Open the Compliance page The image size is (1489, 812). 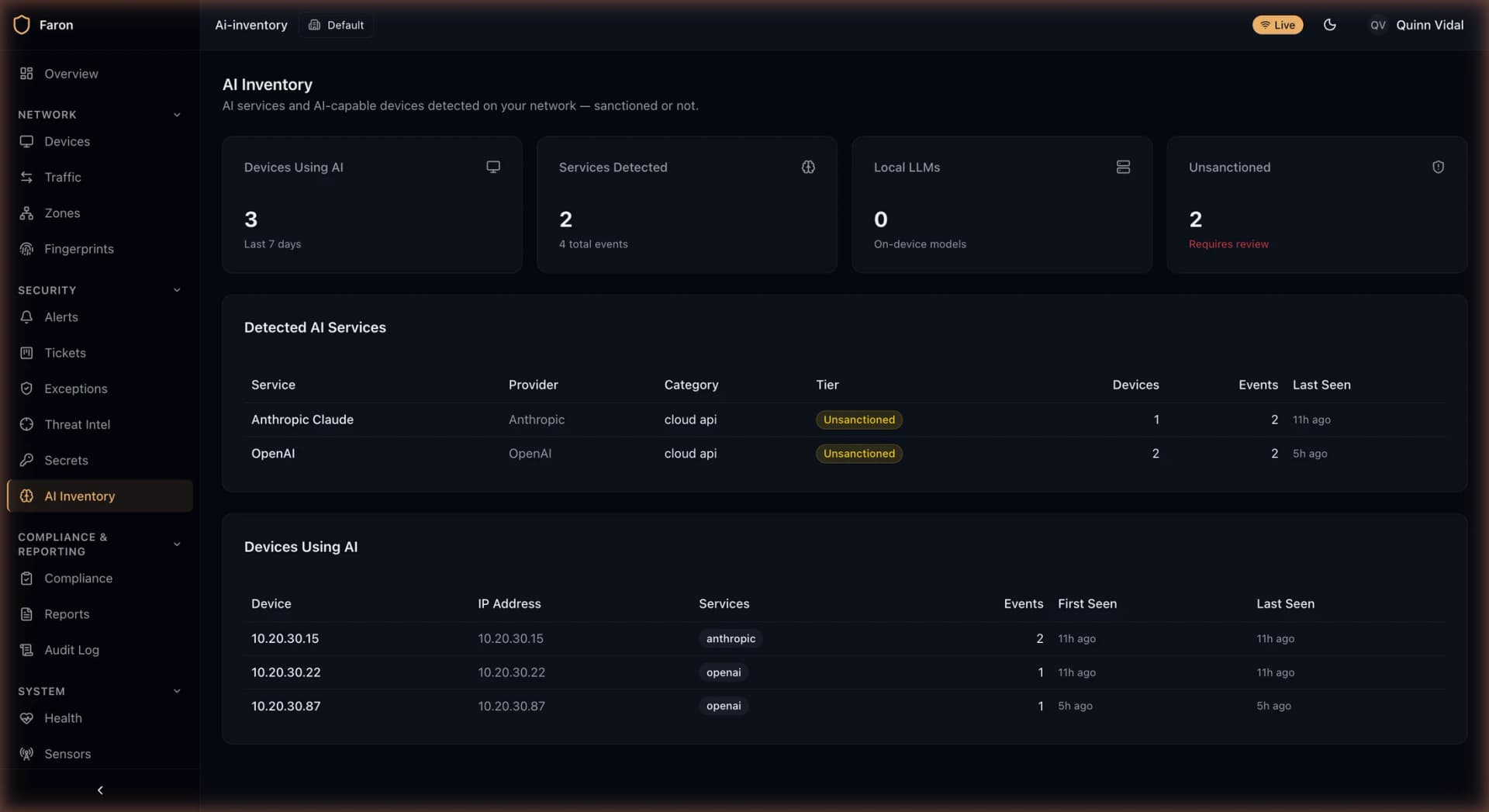click(x=99, y=578)
